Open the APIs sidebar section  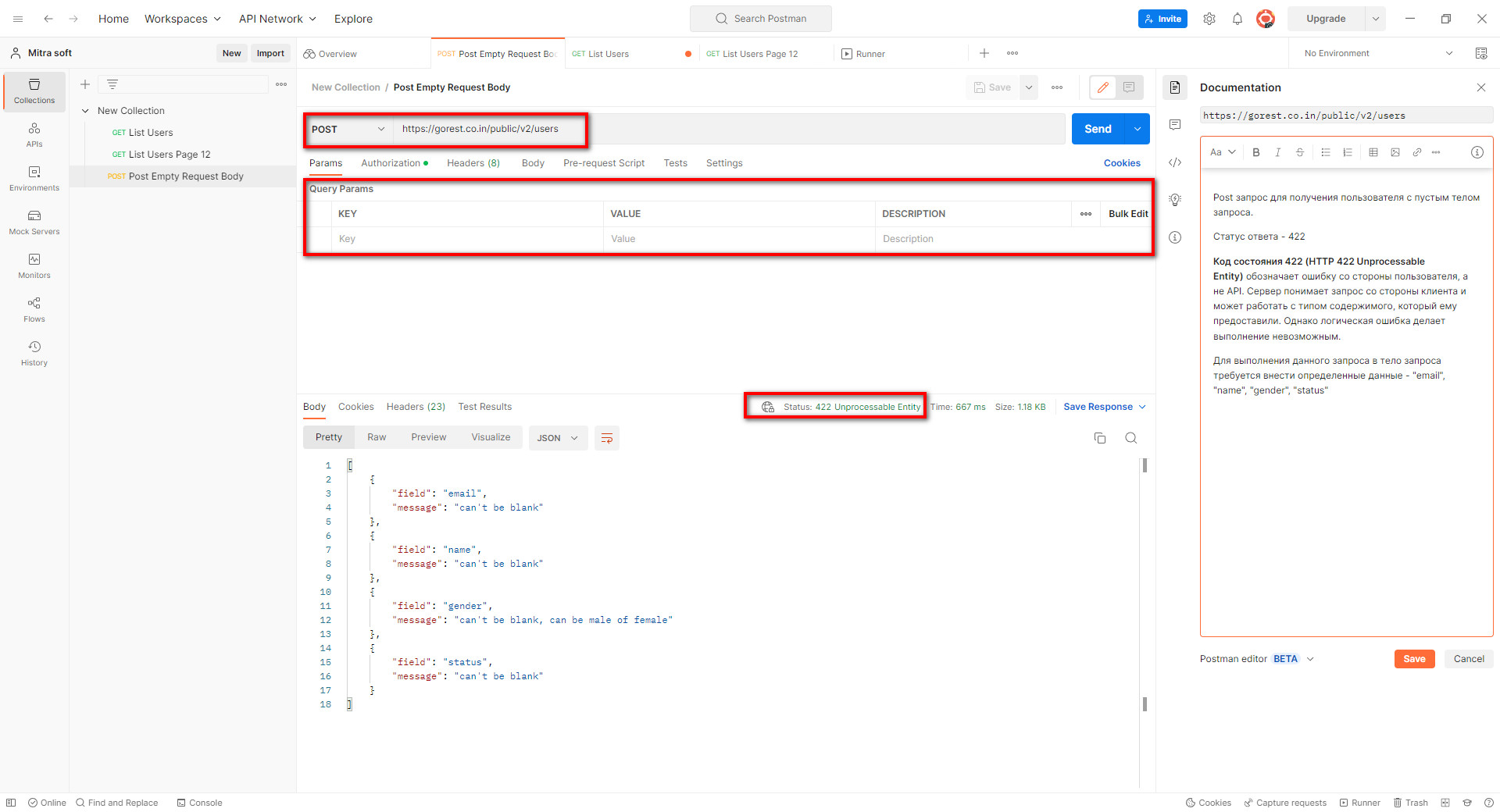coord(34,135)
